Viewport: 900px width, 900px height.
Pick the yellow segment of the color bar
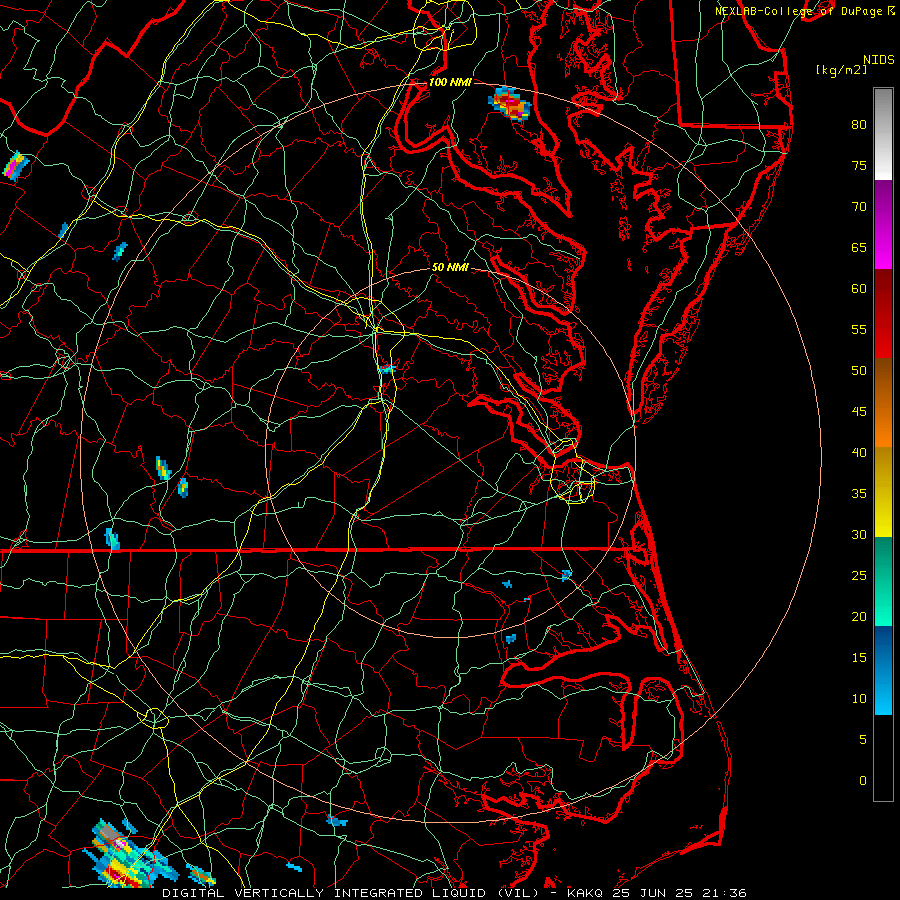pos(883,492)
